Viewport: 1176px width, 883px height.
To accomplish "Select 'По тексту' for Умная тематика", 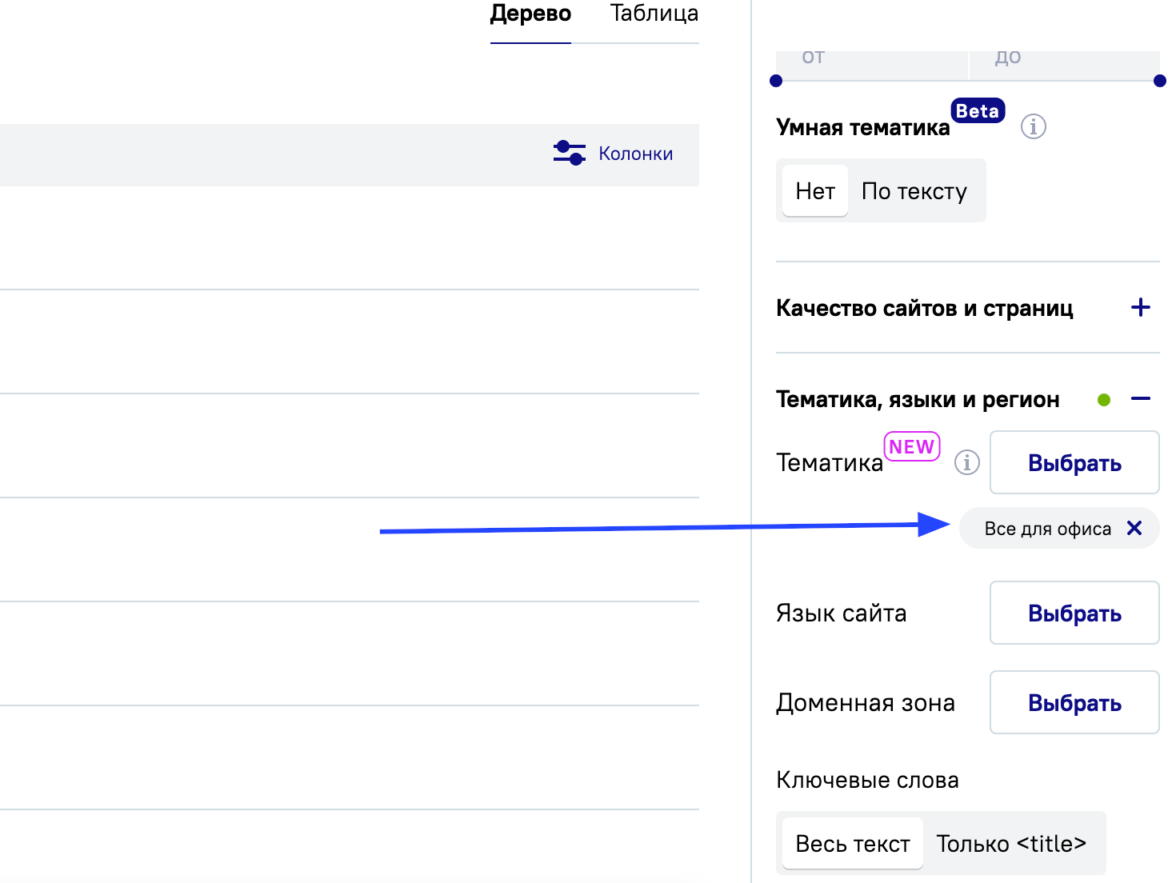I will point(914,191).
